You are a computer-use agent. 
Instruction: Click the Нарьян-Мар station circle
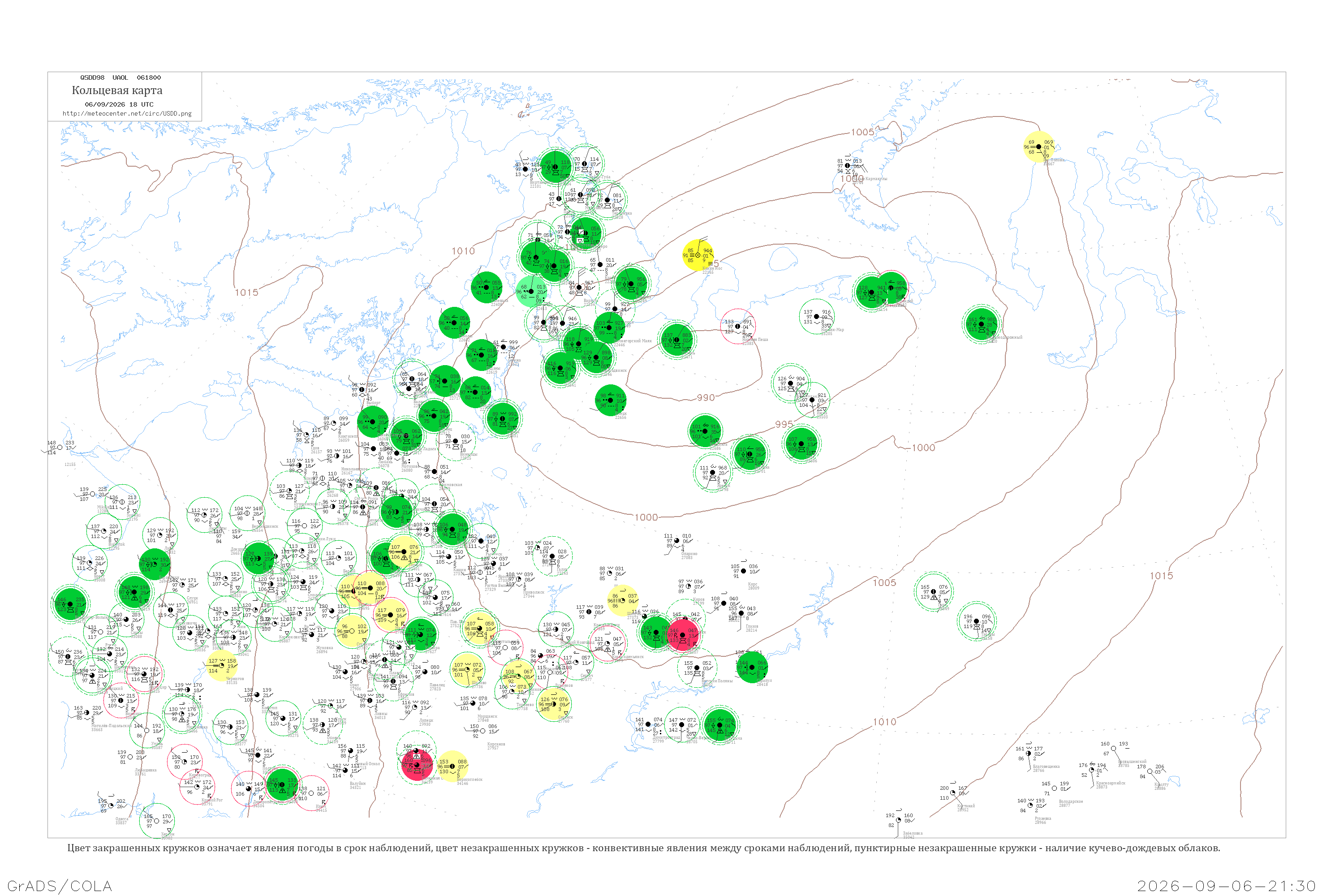pos(816,317)
